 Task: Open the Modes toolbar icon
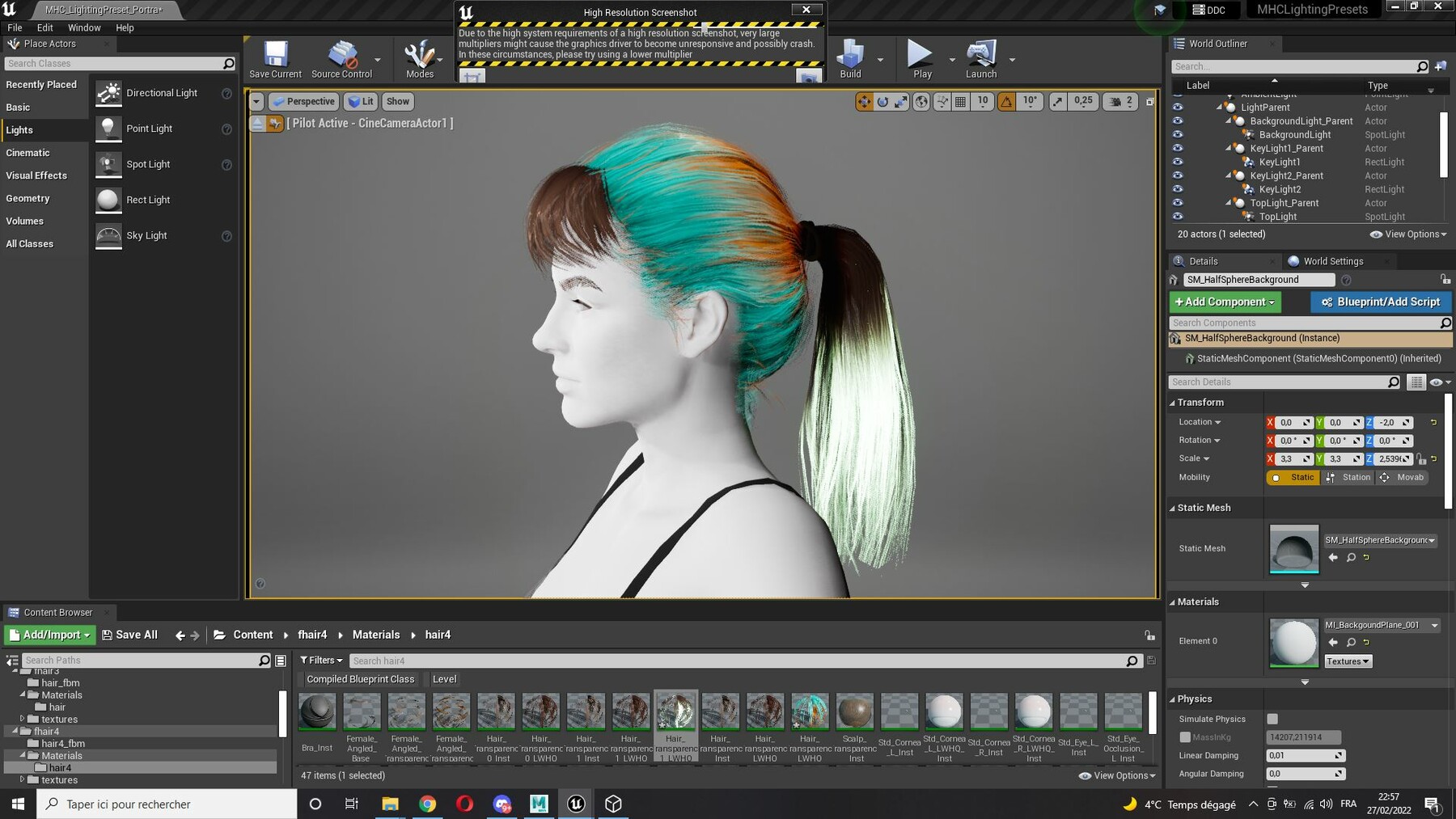coord(419,59)
